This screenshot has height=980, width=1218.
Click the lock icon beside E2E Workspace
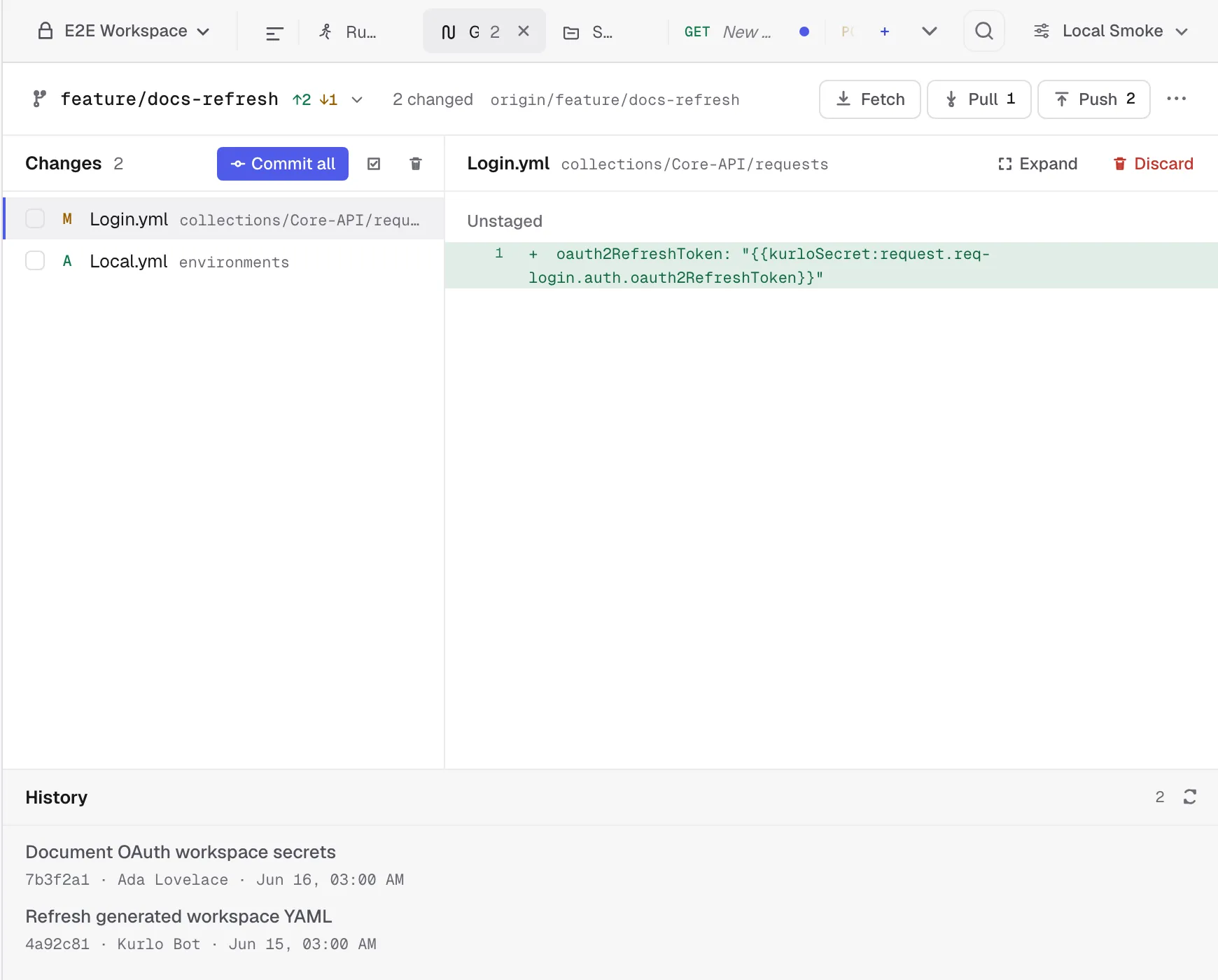coord(45,31)
